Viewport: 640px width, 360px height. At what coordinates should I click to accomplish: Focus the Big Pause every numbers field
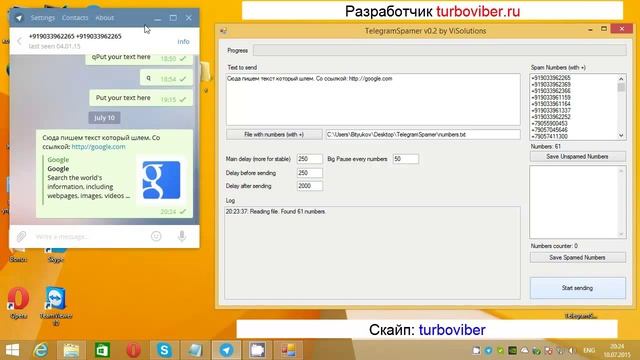point(405,159)
